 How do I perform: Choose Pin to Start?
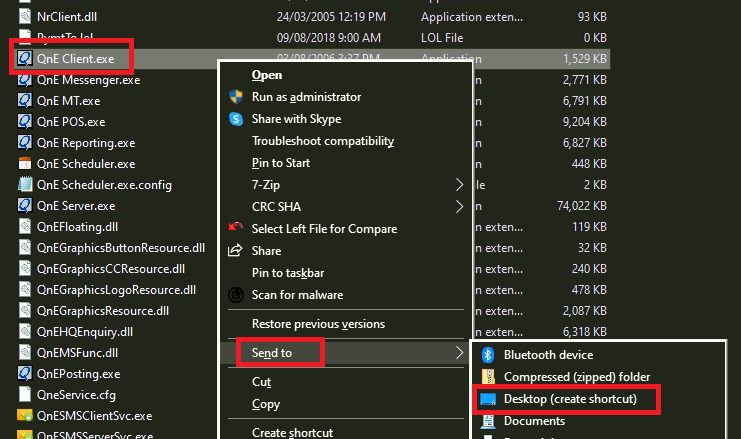[281, 163]
